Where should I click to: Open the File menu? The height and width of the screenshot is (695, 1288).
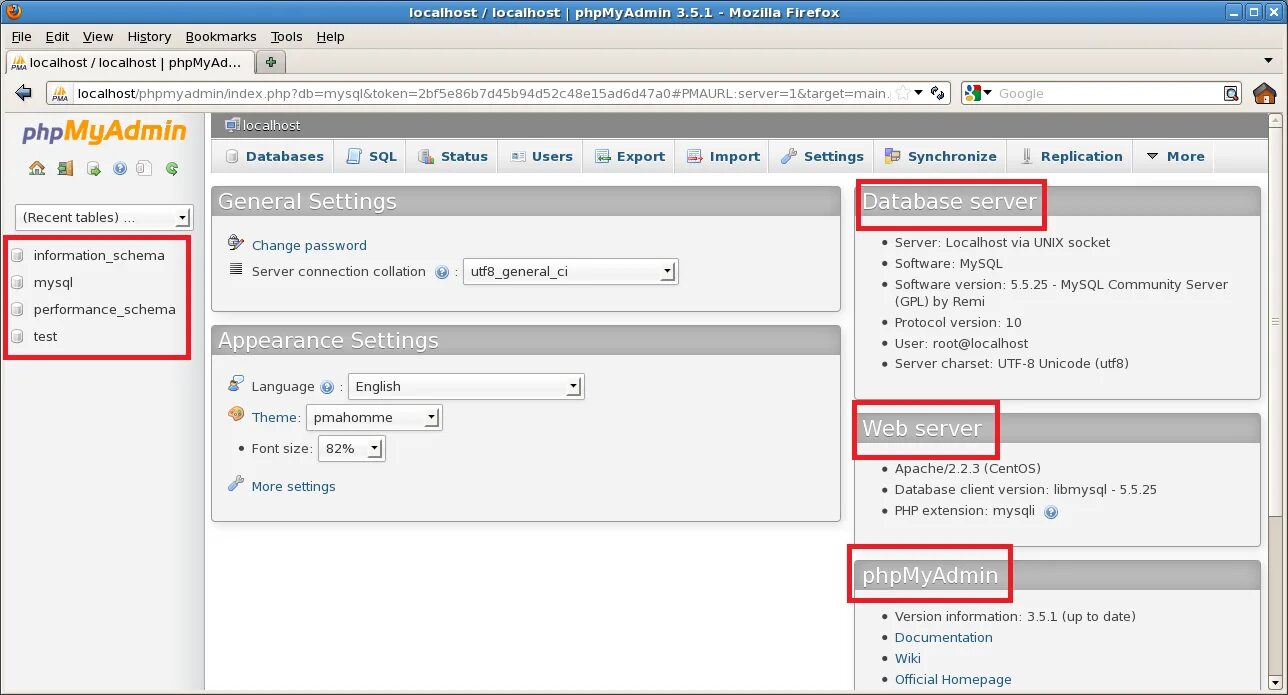click(x=22, y=36)
